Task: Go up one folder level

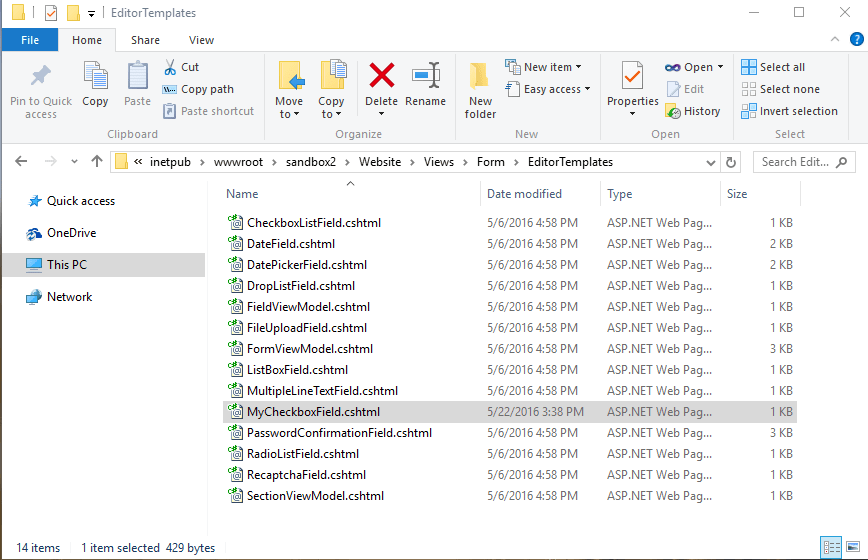Action: (x=97, y=161)
